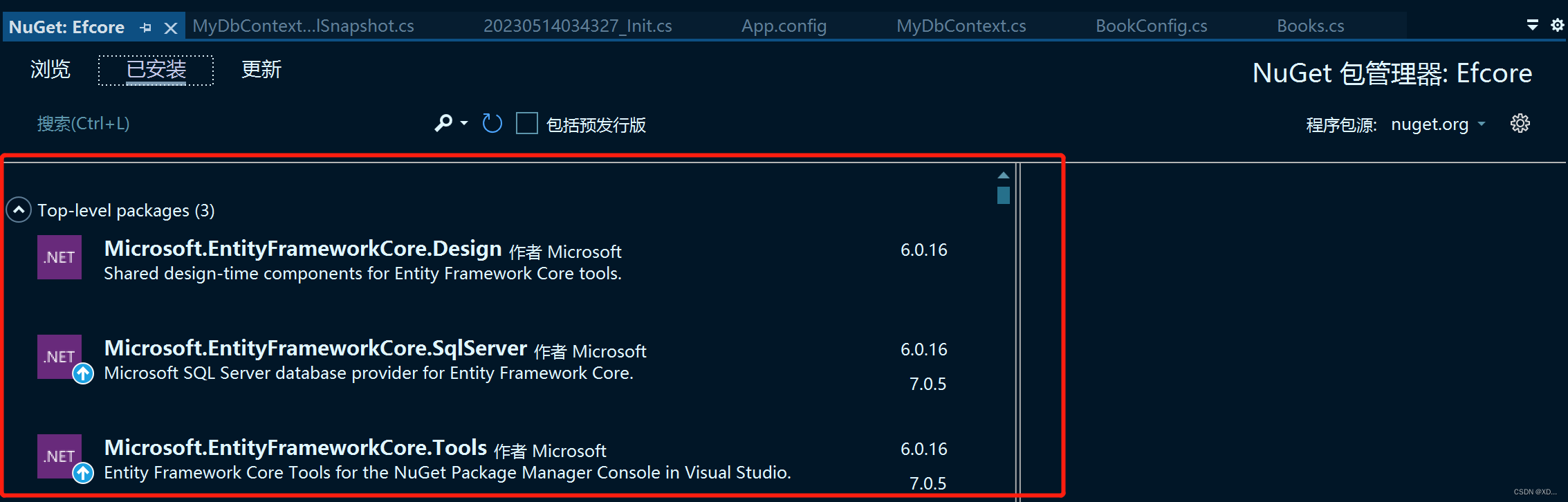Click the EntityFrameworkCore.Design .NET icon
Image resolution: width=1568 pixels, height=502 pixels.
(x=59, y=257)
